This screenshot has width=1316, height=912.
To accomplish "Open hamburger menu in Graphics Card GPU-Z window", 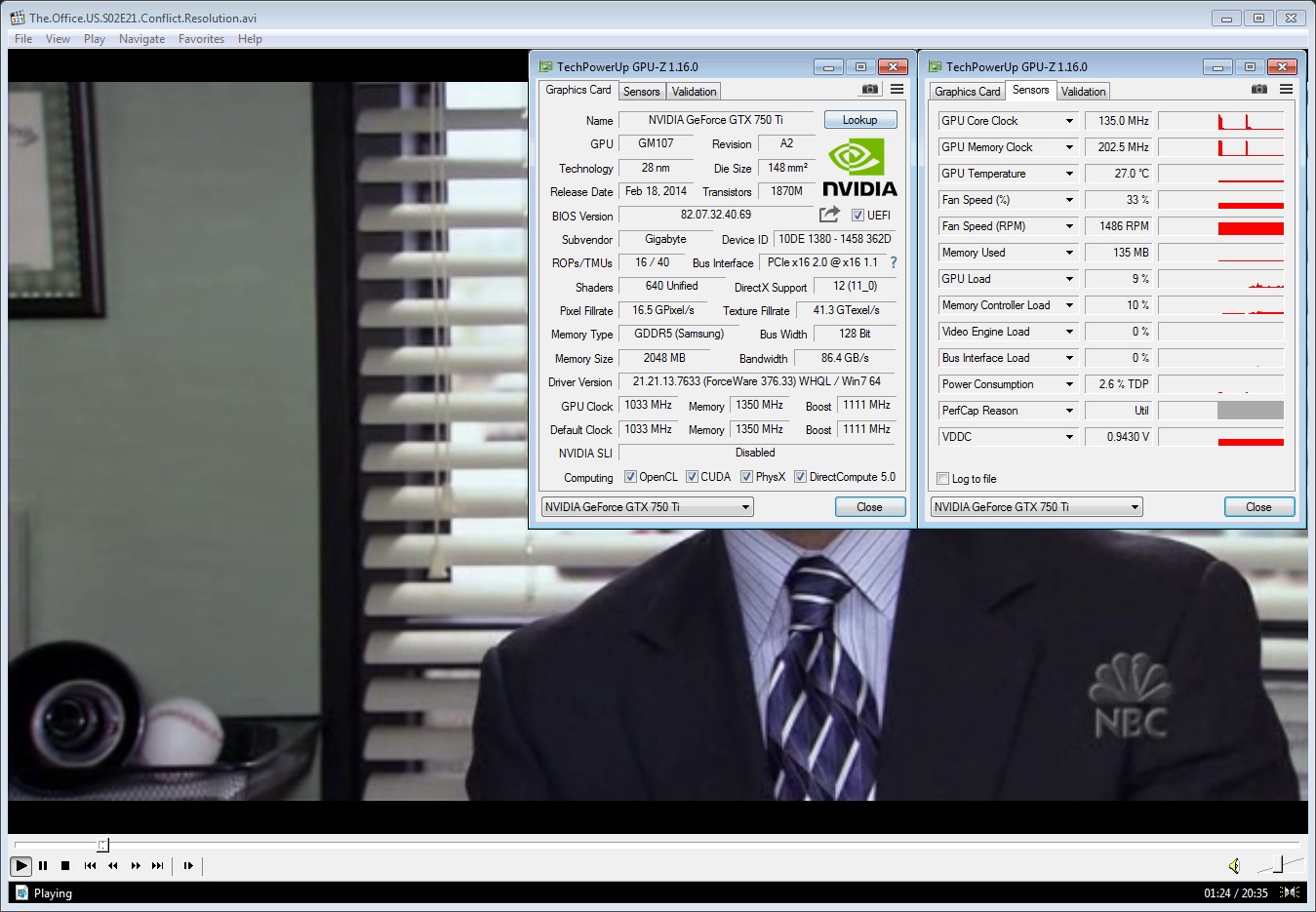I will tap(897, 89).
